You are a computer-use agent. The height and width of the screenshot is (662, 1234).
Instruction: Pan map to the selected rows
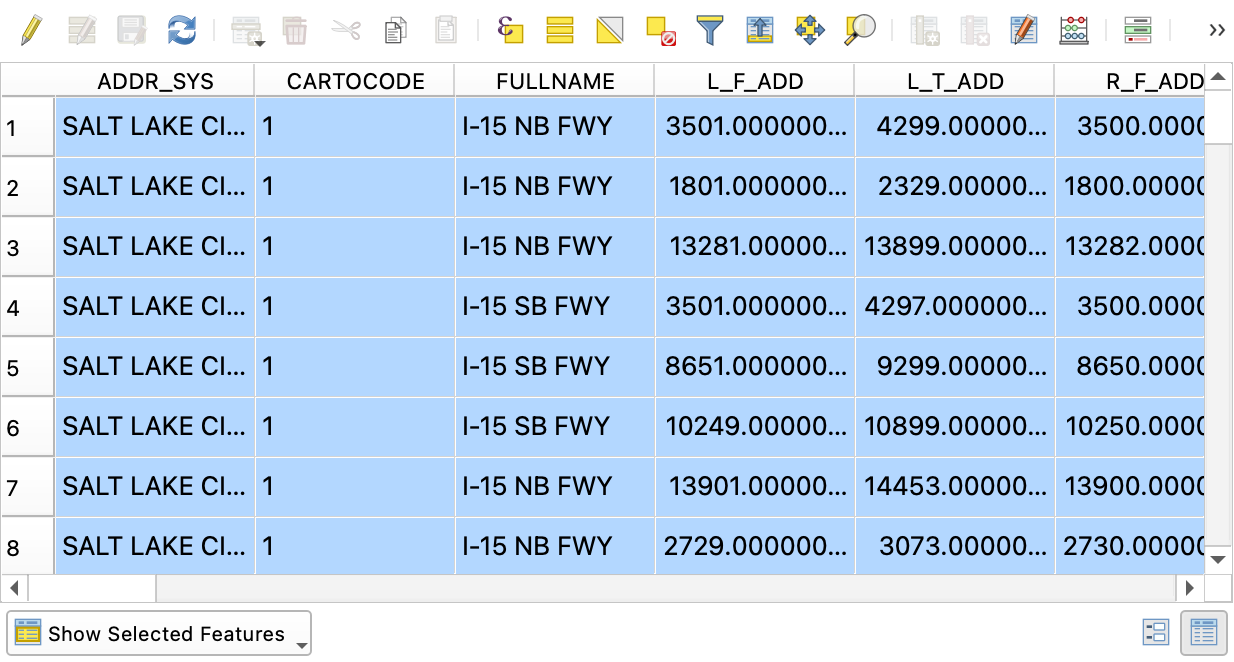[810, 30]
